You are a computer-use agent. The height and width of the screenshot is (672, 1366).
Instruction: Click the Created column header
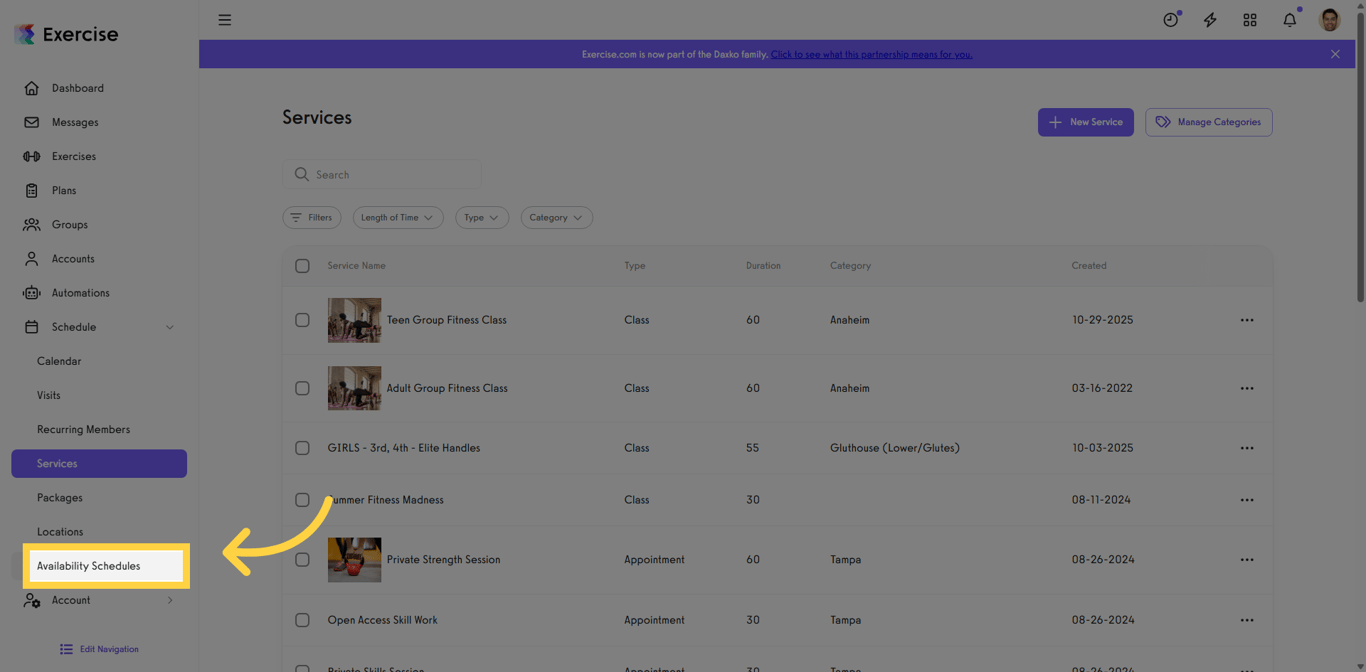(x=1089, y=266)
